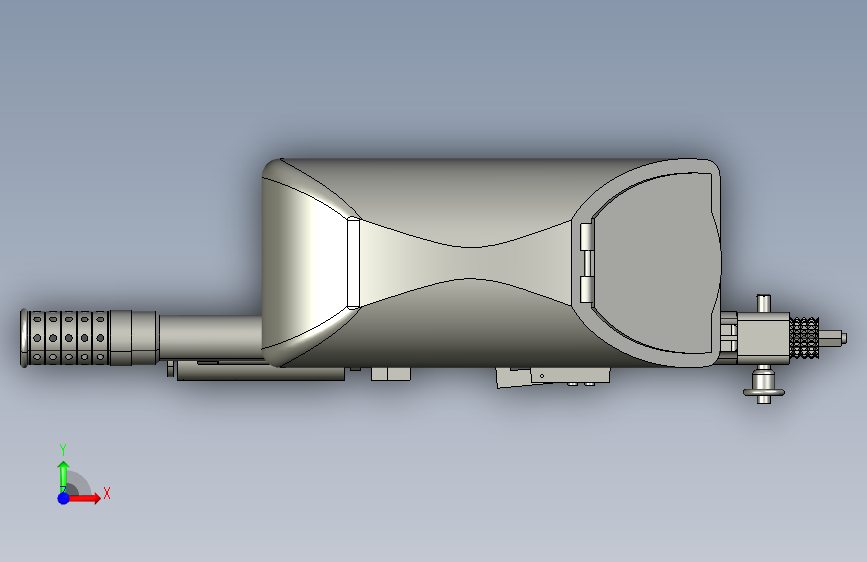Select the hinged rounded cover panel on housing
This screenshot has height=562, width=867.
tap(656, 263)
